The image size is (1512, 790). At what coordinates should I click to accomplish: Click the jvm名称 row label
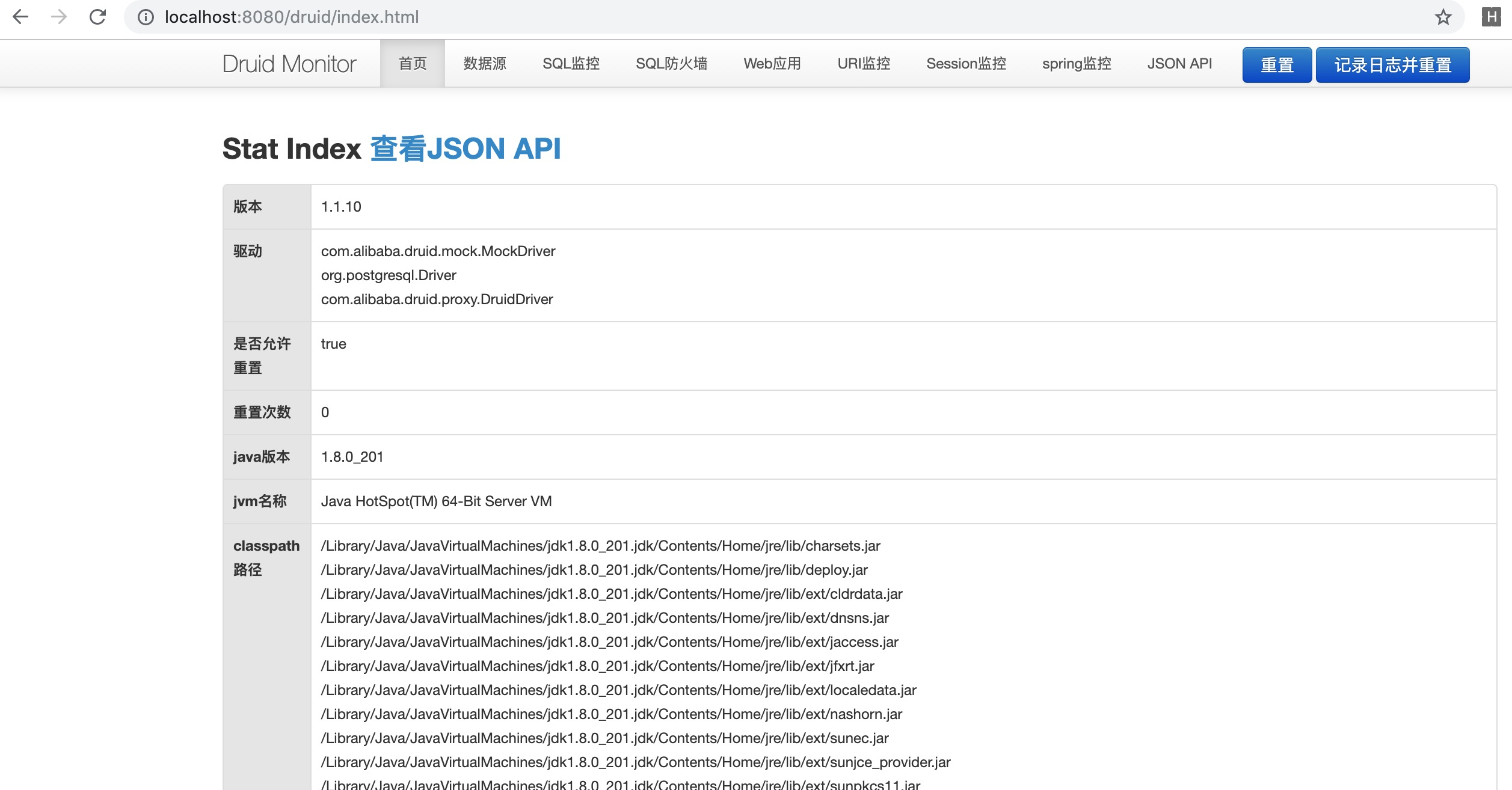click(x=260, y=501)
